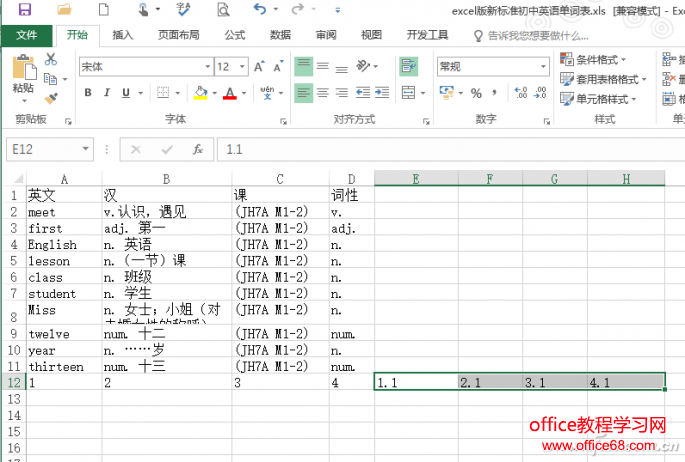
Task: Align text to top of cell
Action: pos(303,66)
